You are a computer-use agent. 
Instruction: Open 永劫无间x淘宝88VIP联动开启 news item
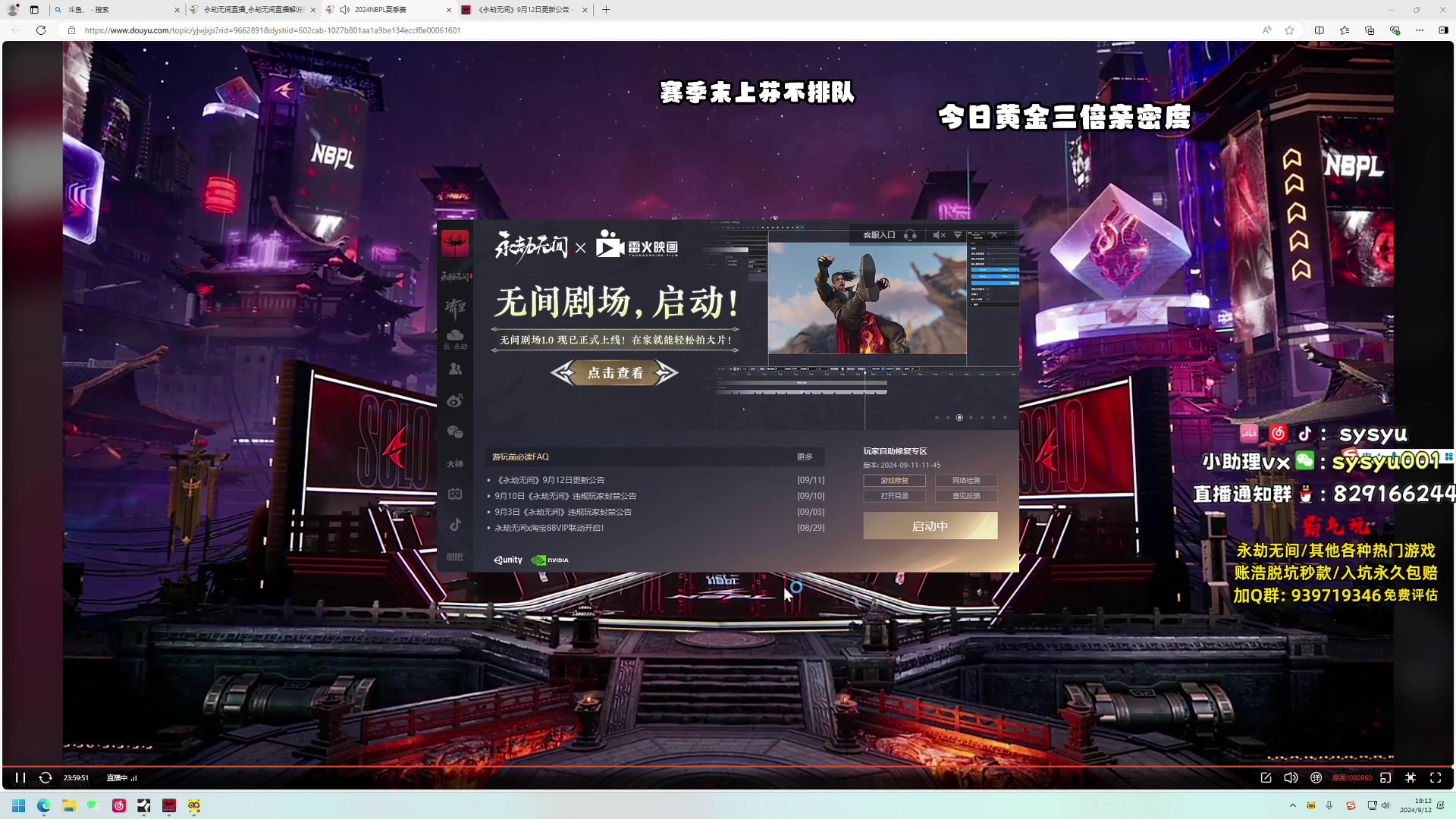click(x=549, y=528)
